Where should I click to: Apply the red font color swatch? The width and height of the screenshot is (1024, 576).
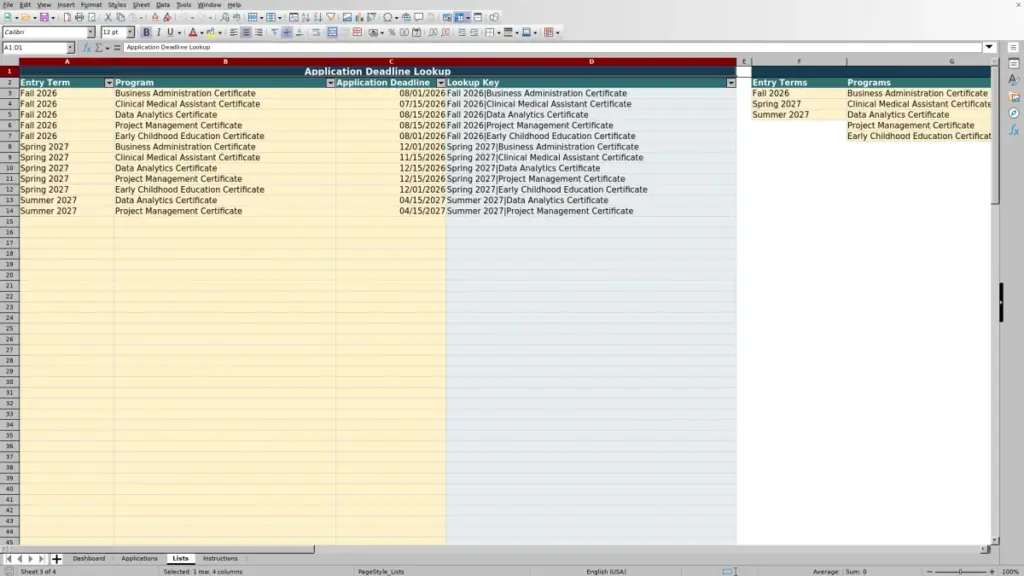point(193,32)
